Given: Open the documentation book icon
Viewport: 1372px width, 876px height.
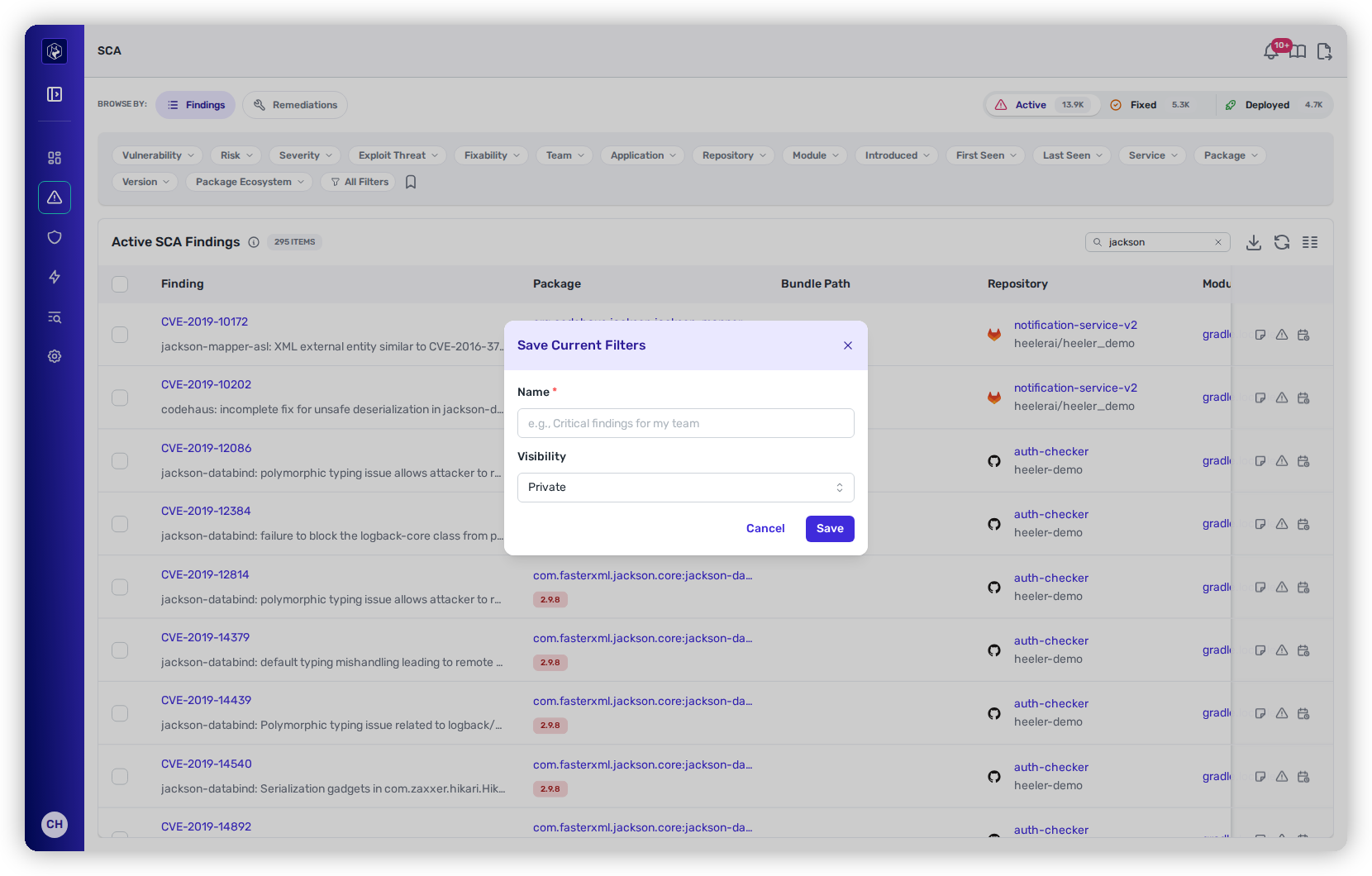Looking at the screenshot, I should (1298, 52).
